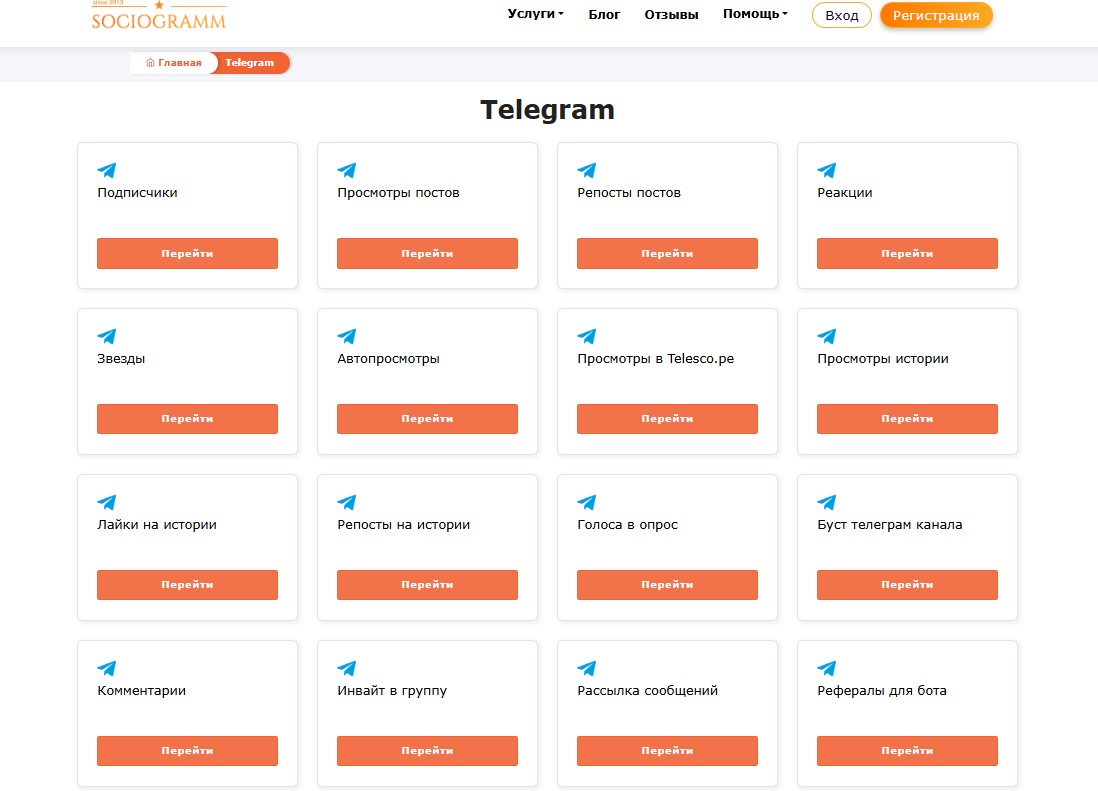Click the Комментарии title text
This screenshot has height=791, width=1098.
point(141,690)
